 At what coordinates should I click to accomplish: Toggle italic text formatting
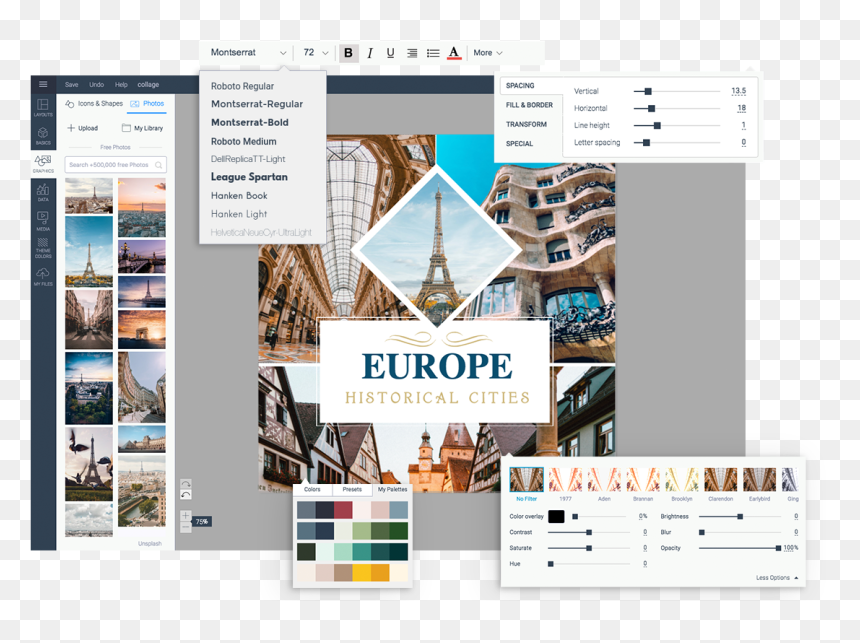tap(370, 53)
